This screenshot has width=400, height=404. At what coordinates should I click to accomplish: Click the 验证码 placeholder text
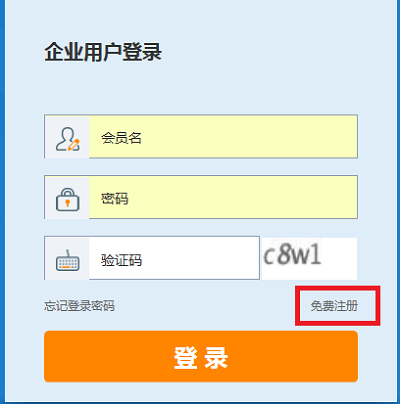click(x=121, y=260)
